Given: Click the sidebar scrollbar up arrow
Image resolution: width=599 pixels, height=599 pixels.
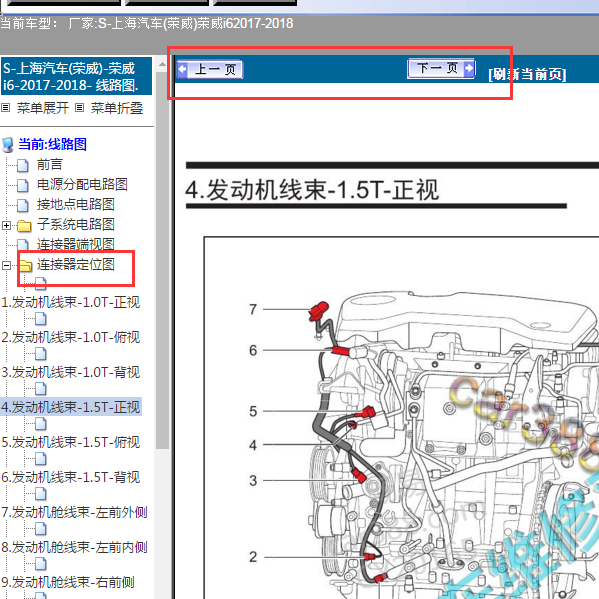Looking at the screenshot, I should [x=162, y=64].
